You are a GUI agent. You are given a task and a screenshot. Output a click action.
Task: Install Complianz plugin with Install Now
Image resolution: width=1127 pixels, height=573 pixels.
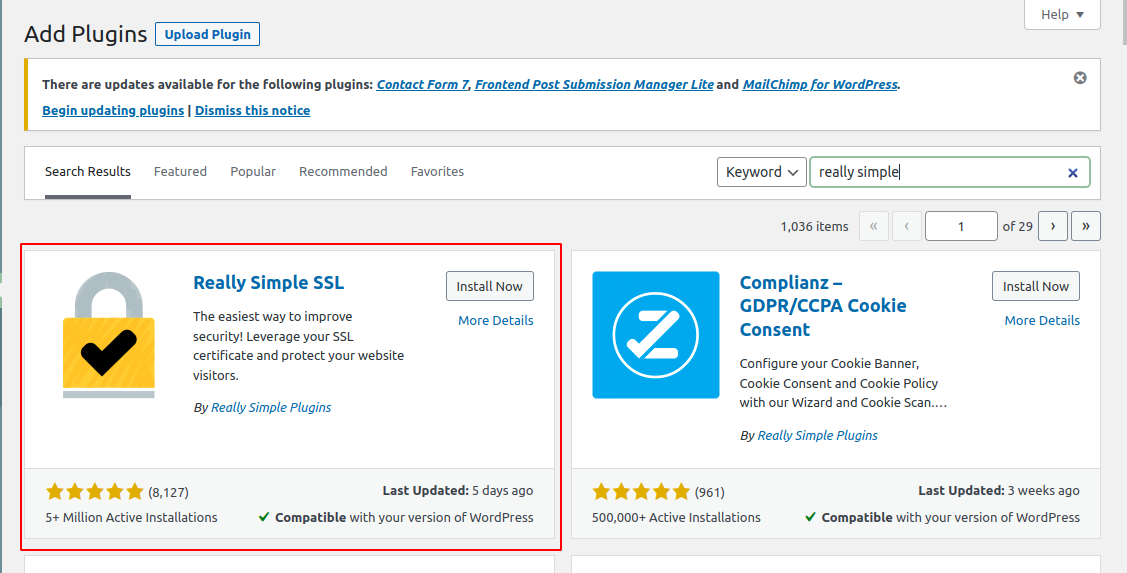click(x=1036, y=286)
